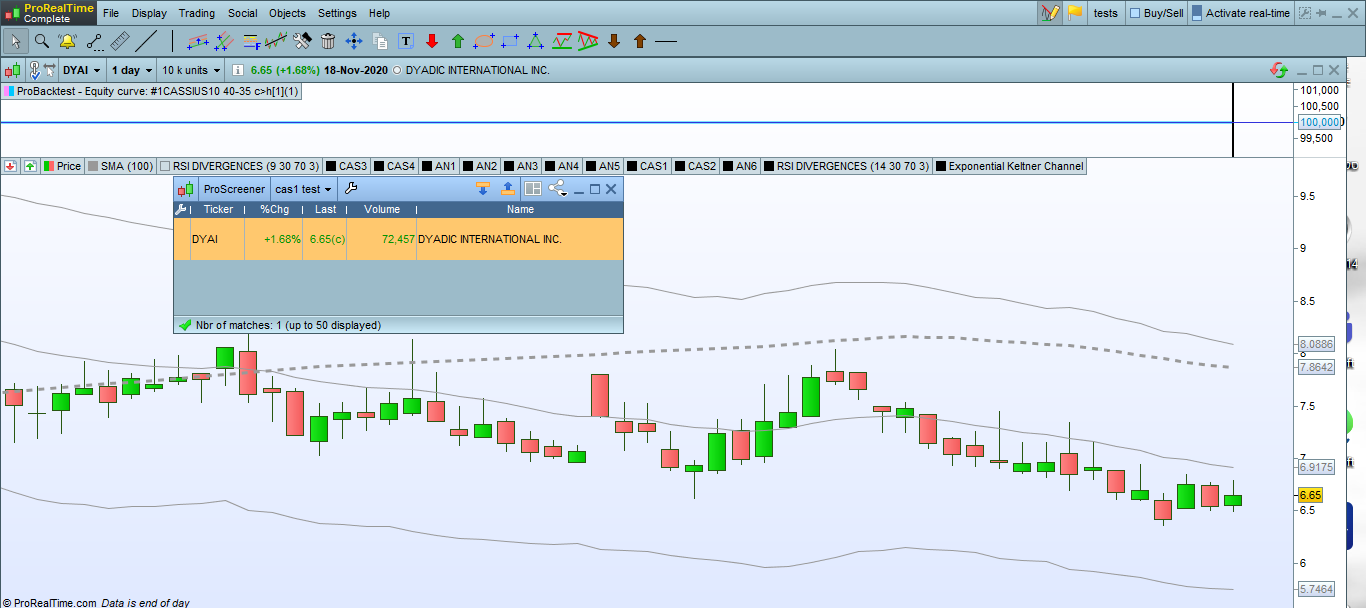1366x608 pixels.
Task: Open the DYAI ticker dropdown
Action: click(x=82, y=70)
